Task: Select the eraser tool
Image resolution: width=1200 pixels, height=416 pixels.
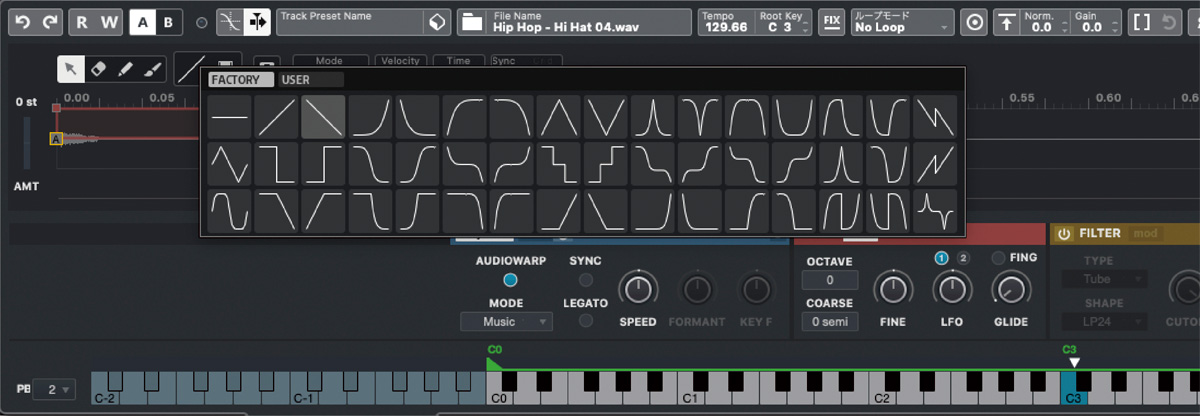Action: (x=98, y=69)
